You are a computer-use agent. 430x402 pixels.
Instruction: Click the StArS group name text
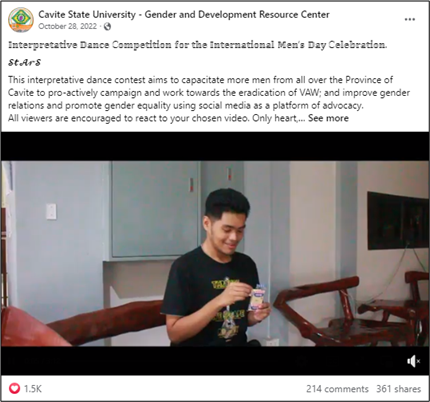25,63
